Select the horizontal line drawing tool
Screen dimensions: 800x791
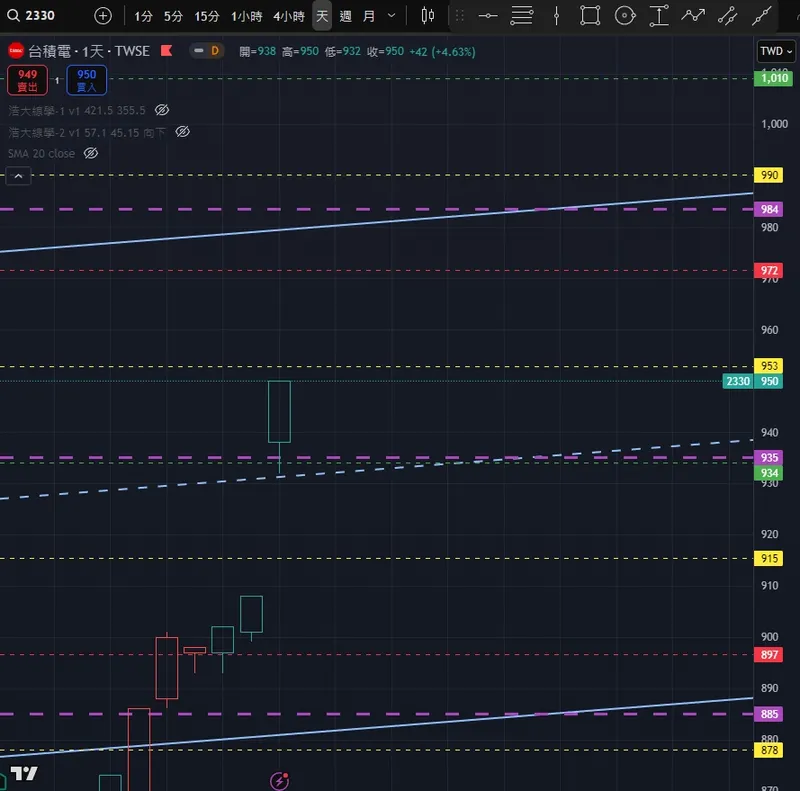pyautogui.click(x=488, y=16)
